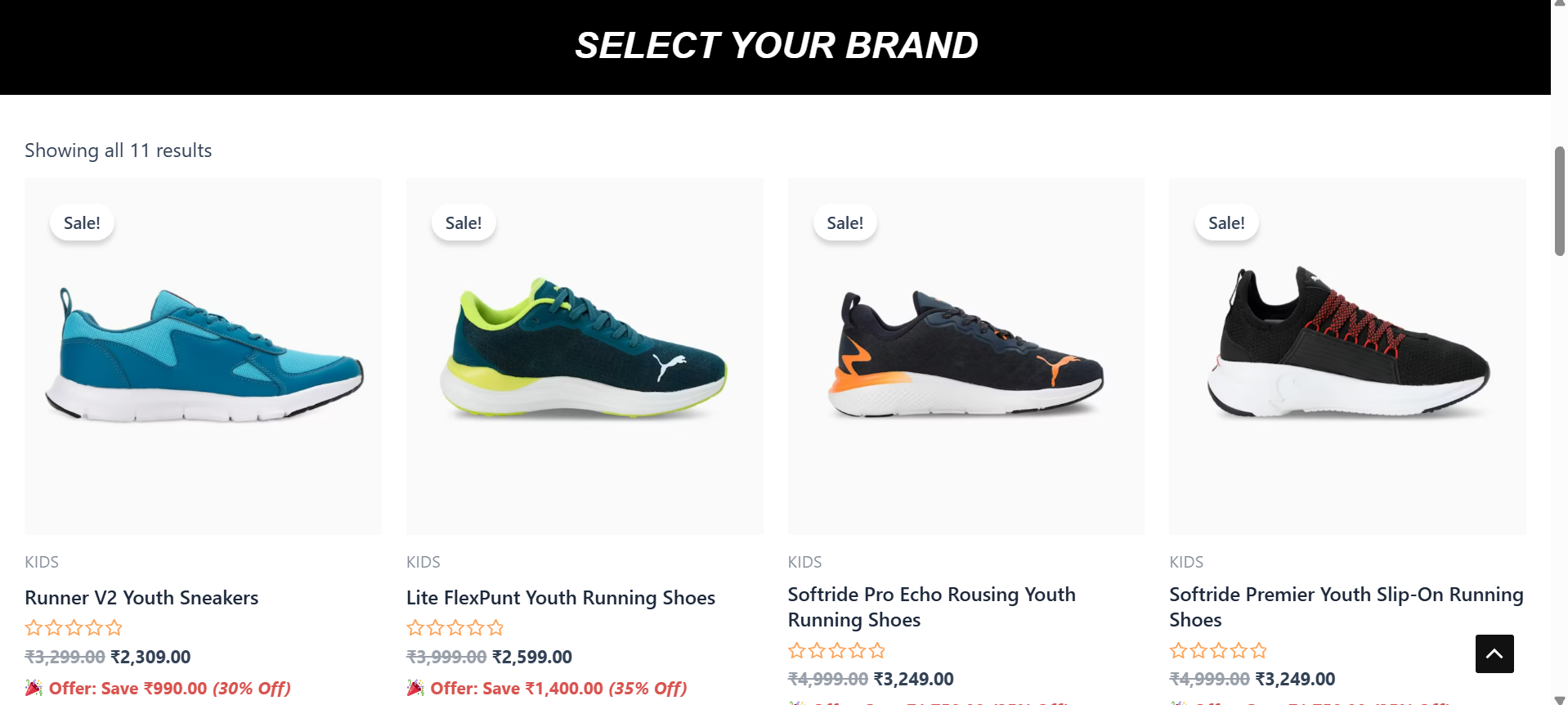Open Softride Premier Youth Slip-On link
1568x705 pixels.
1346,607
